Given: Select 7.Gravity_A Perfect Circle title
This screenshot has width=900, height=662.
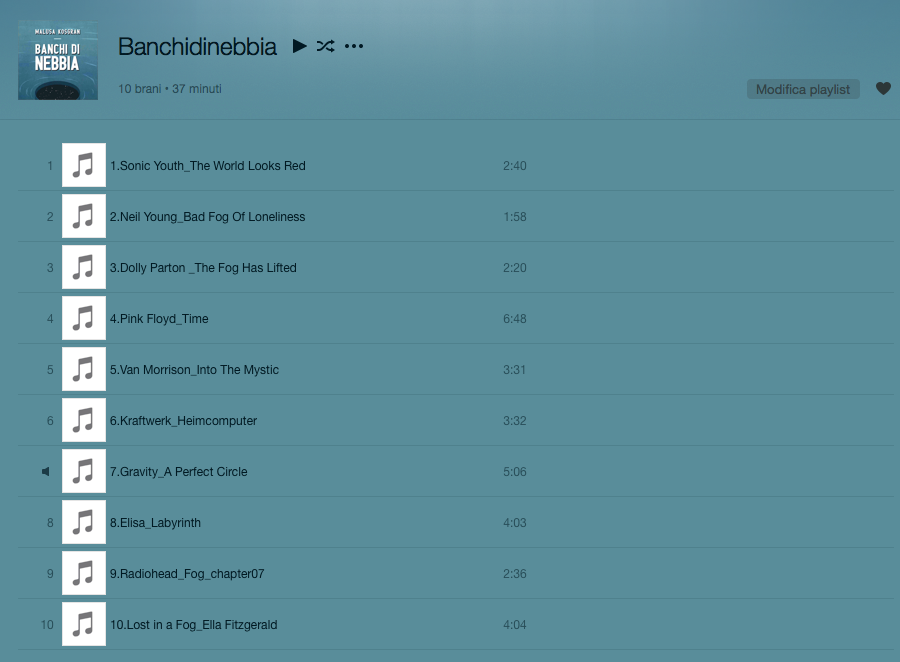Looking at the screenshot, I should (179, 472).
